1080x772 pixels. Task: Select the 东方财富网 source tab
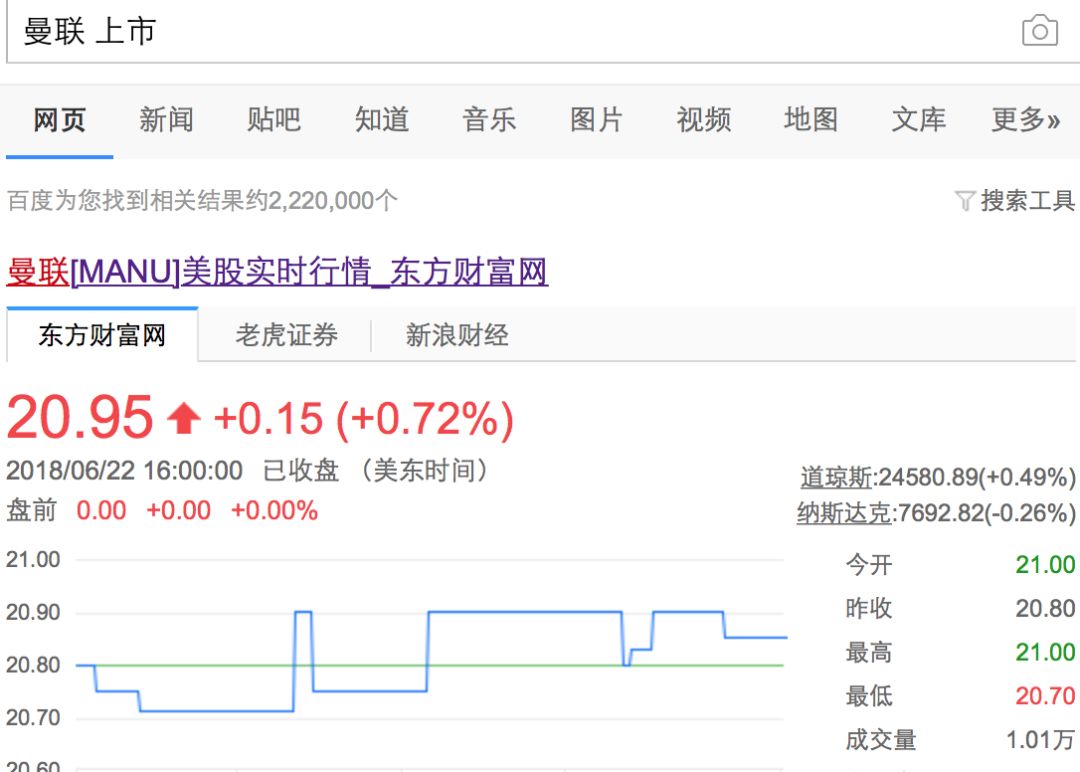pos(102,335)
